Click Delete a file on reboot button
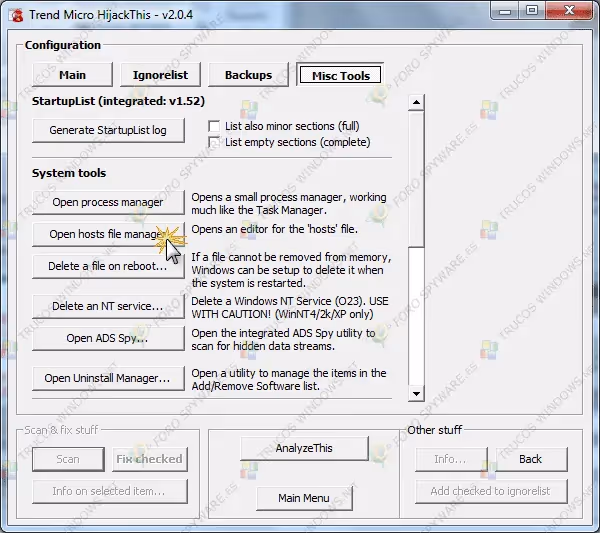Viewport: 600px width, 533px height. [x=108, y=266]
